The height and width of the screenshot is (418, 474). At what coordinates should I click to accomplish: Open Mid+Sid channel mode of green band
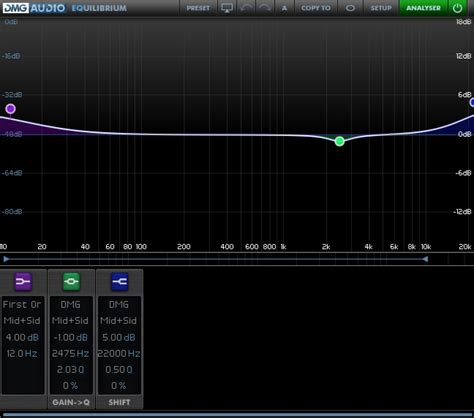pyautogui.click(x=70, y=321)
